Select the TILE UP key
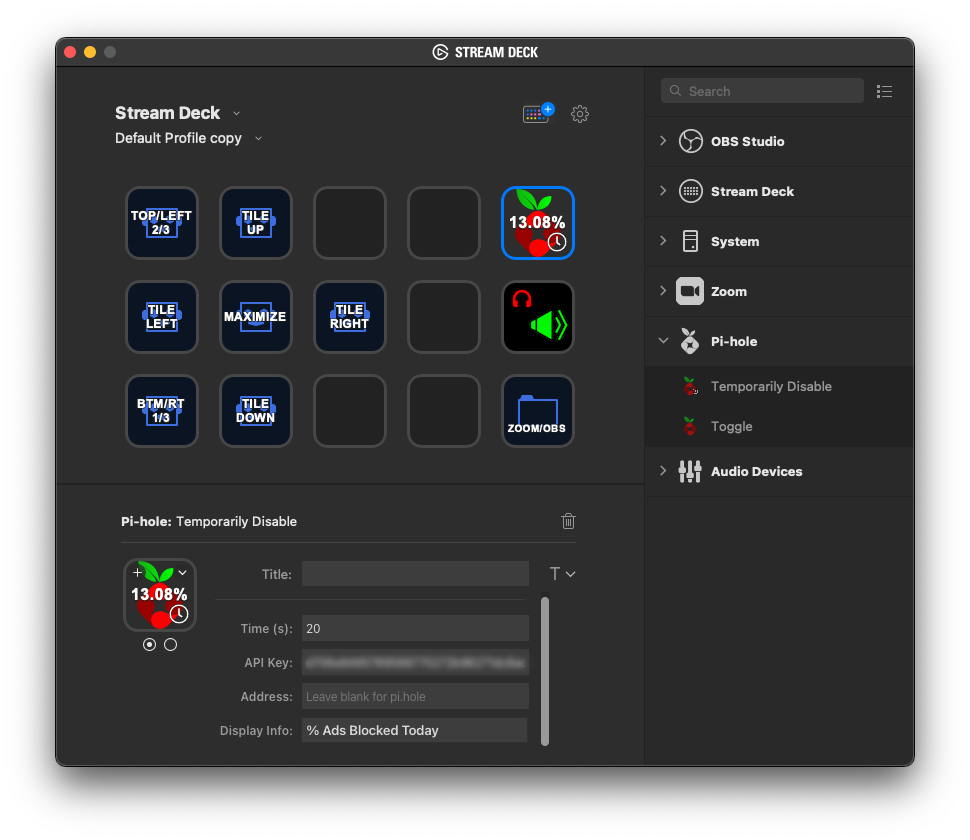 click(x=255, y=223)
